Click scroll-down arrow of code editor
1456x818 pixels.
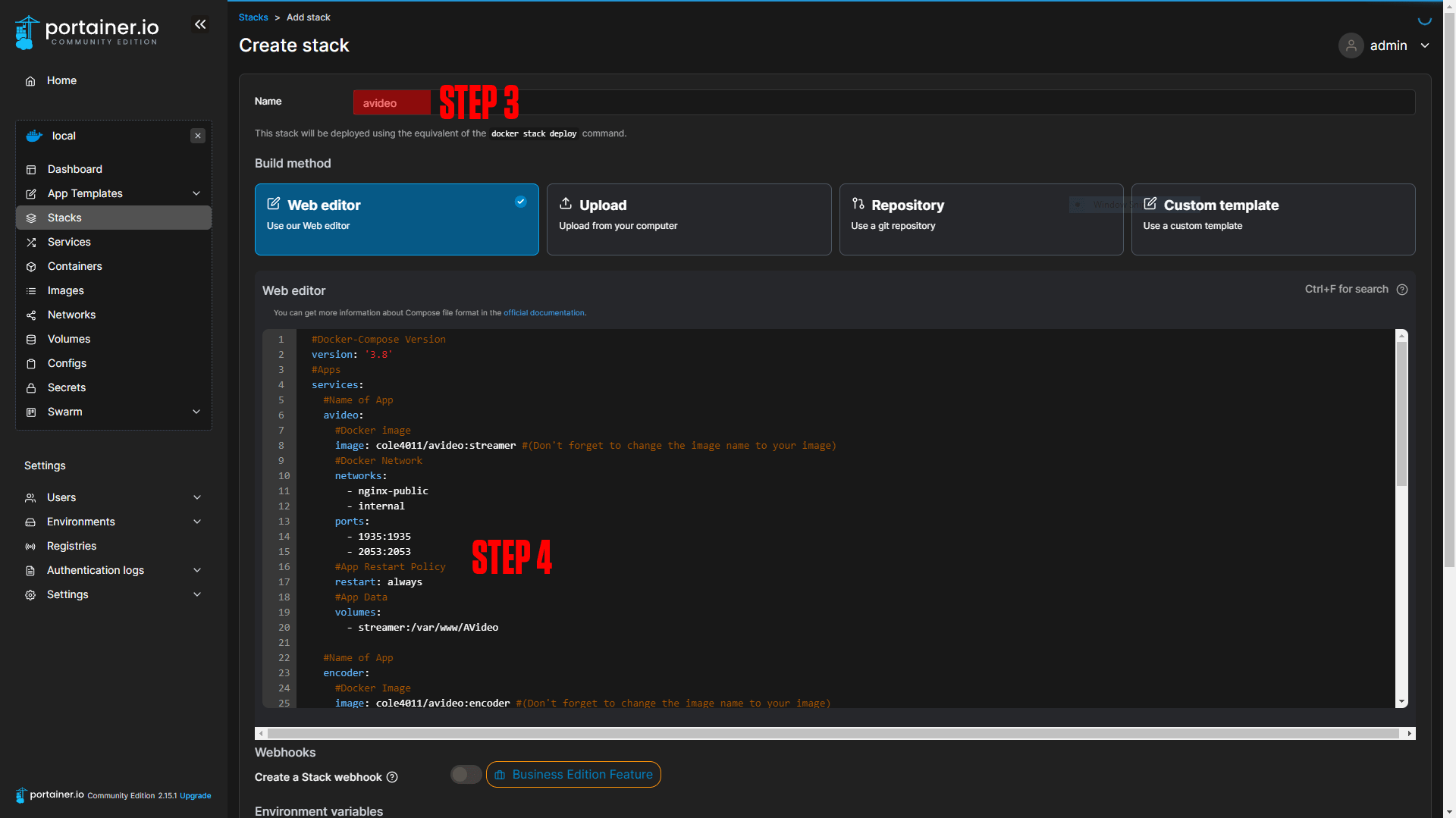coord(1401,702)
